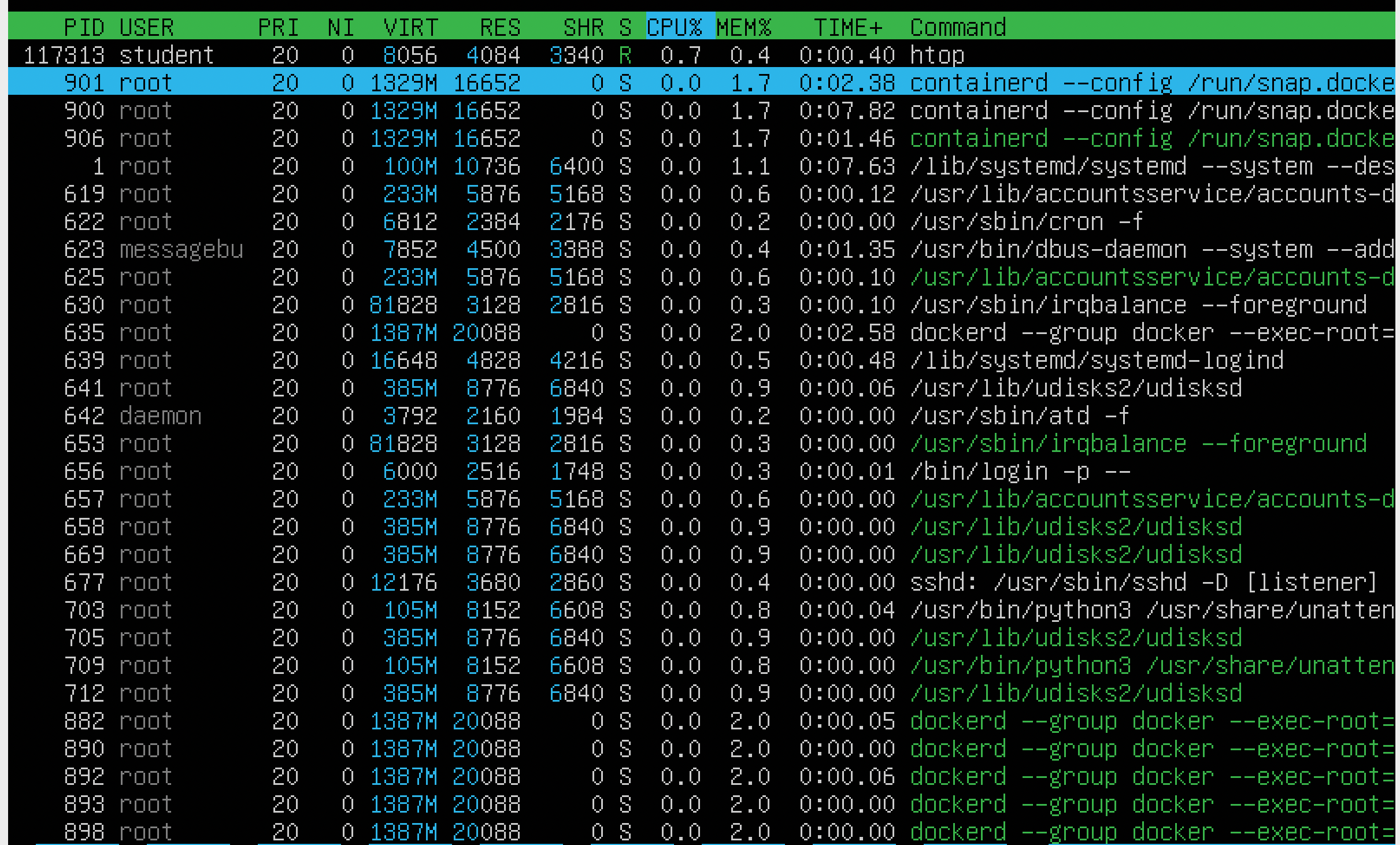Select udisksd thread row PID 658

coord(702,527)
